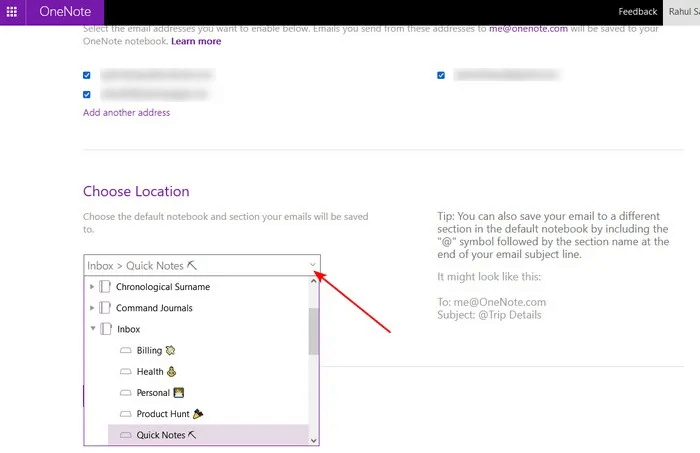Click Add another address link

[126, 112]
